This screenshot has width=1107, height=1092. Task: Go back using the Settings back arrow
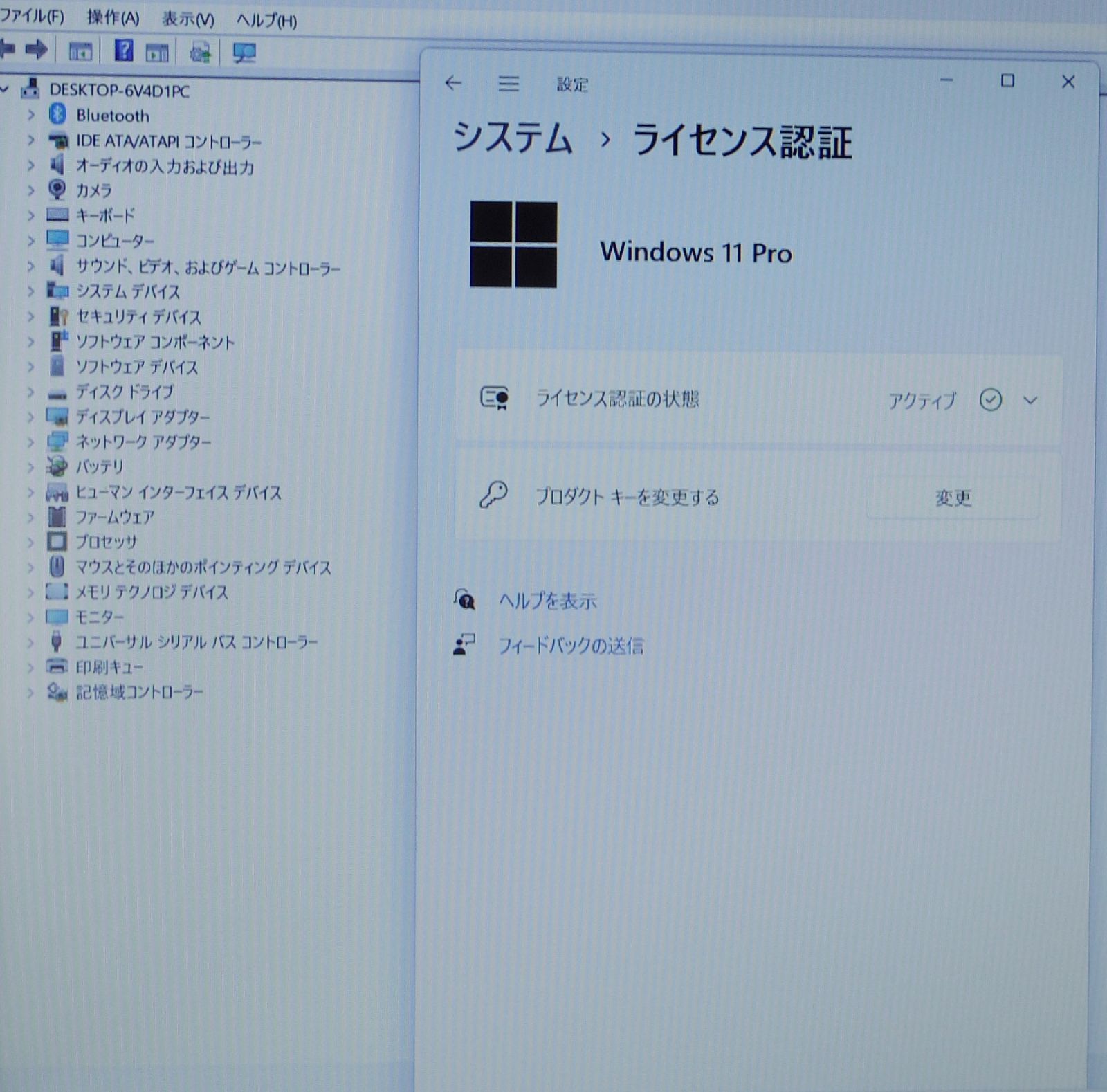tap(453, 83)
